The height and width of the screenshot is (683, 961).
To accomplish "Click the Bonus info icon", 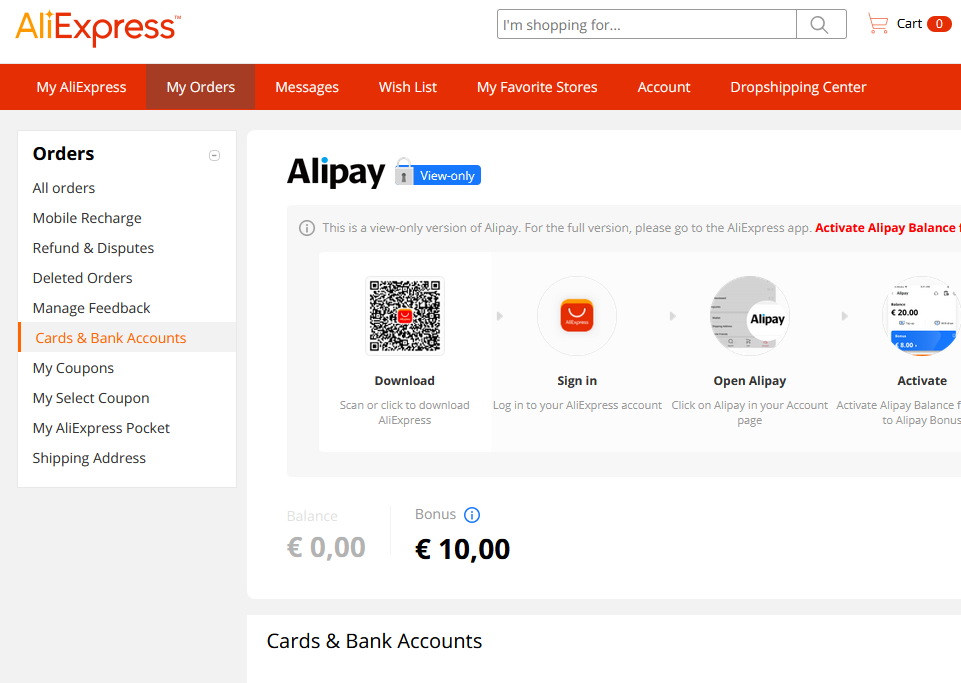I will 472,515.
